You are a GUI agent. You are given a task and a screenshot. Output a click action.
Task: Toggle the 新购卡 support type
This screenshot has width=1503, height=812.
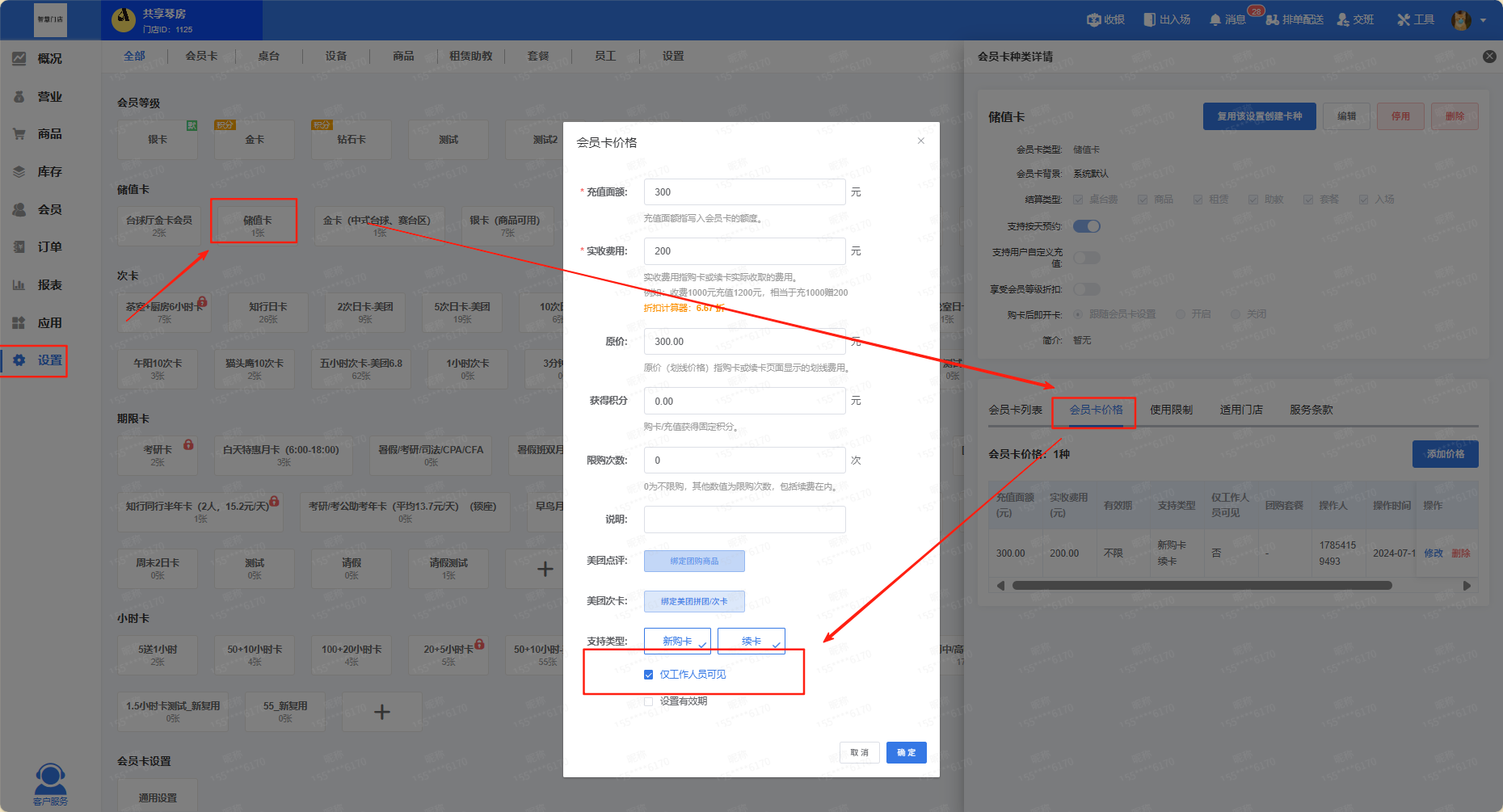pos(677,641)
